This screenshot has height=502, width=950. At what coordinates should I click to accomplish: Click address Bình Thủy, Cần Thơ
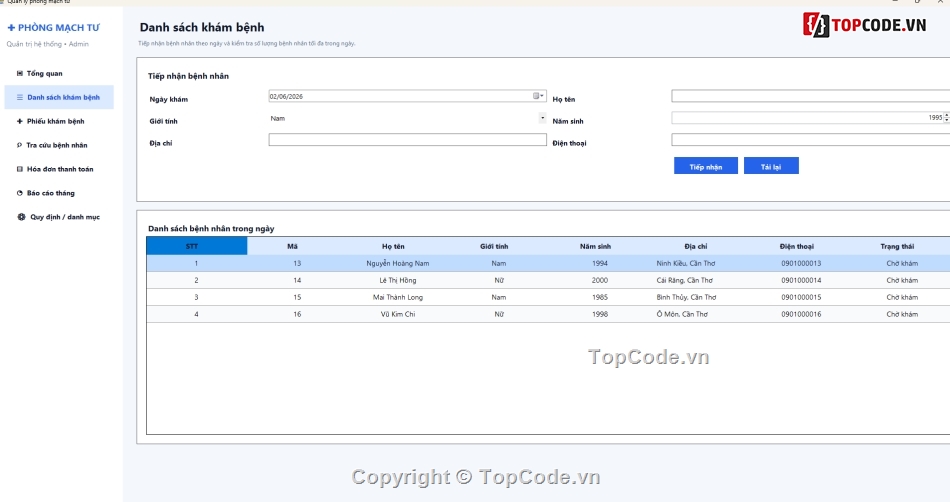coord(686,297)
